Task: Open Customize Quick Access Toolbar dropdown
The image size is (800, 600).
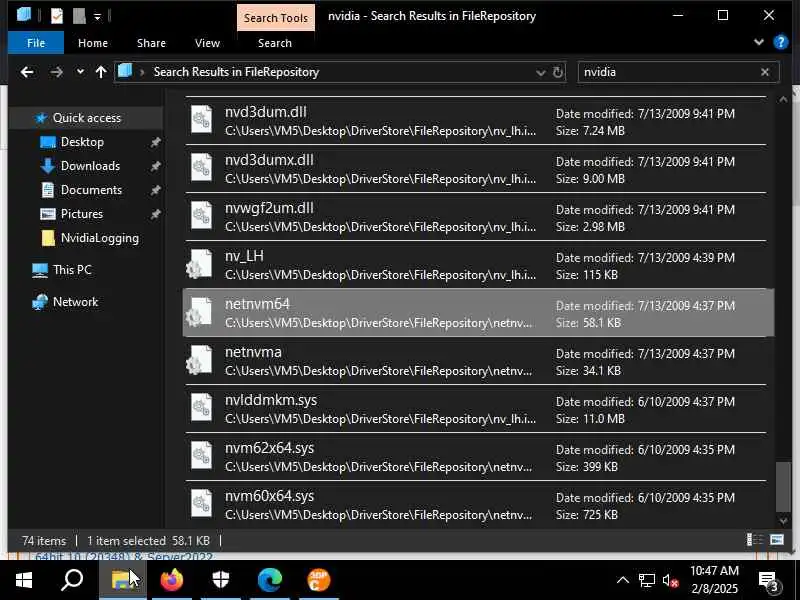Action: pos(97,17)
